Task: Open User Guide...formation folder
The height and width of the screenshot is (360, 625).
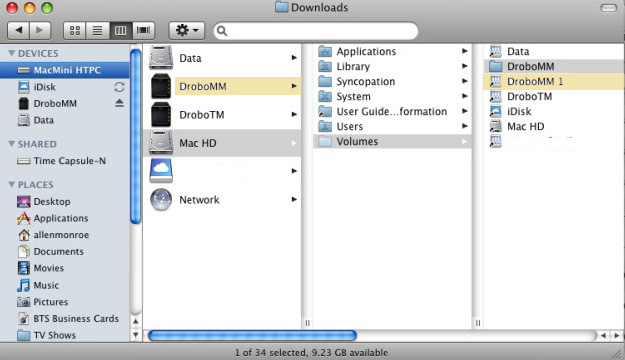Action: [x=392, y=111]
